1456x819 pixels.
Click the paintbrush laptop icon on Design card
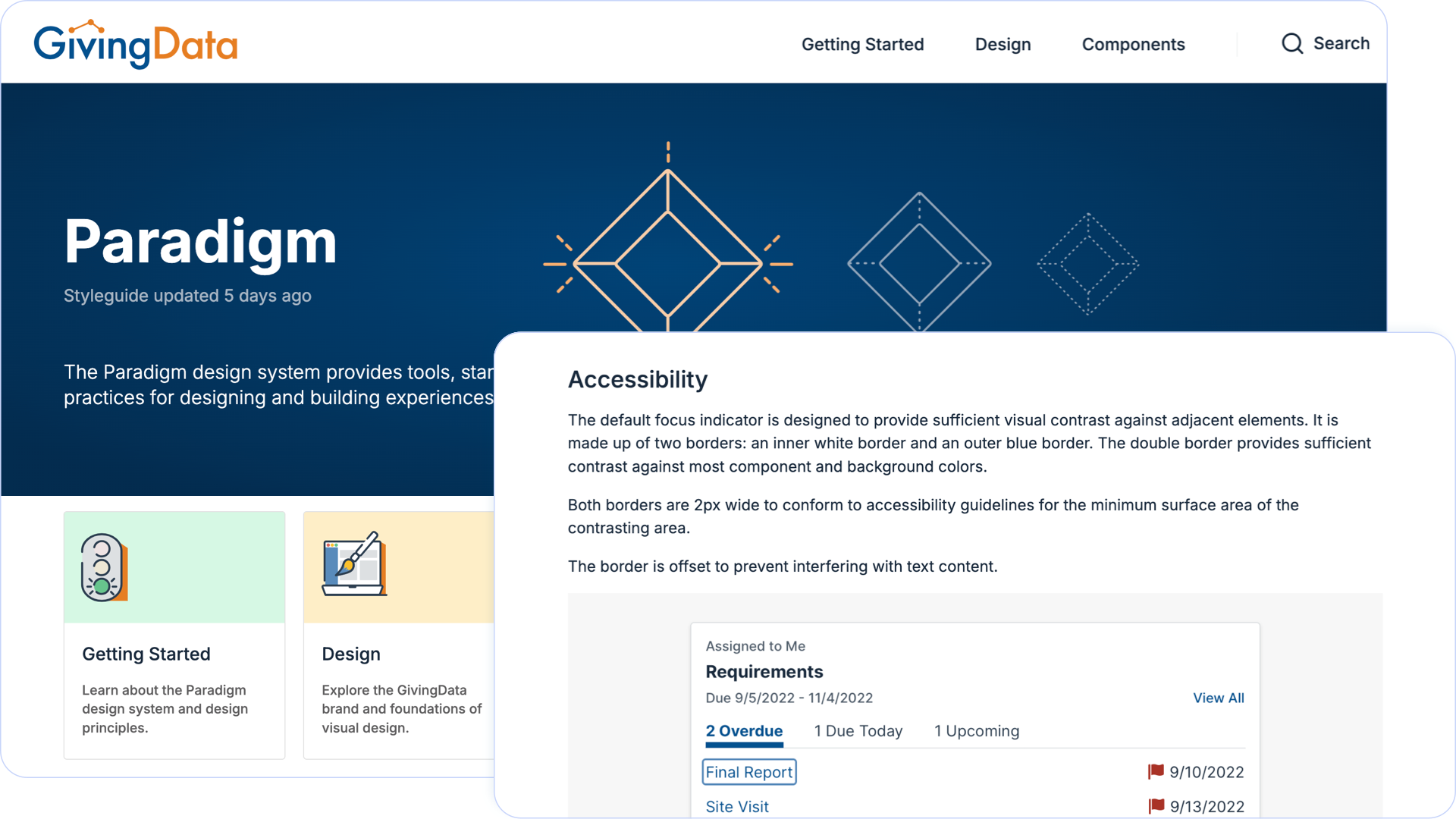click(x=354, y=563)
